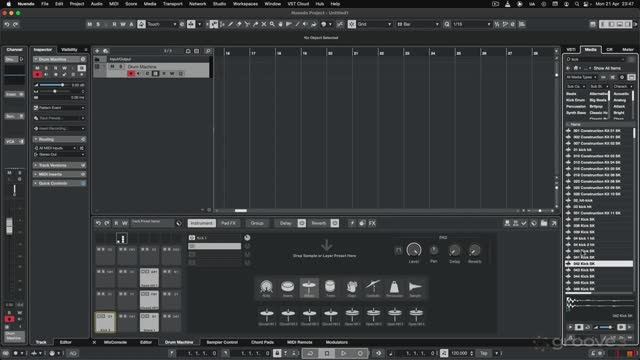Select the Object Selection arrow tool

214,24
